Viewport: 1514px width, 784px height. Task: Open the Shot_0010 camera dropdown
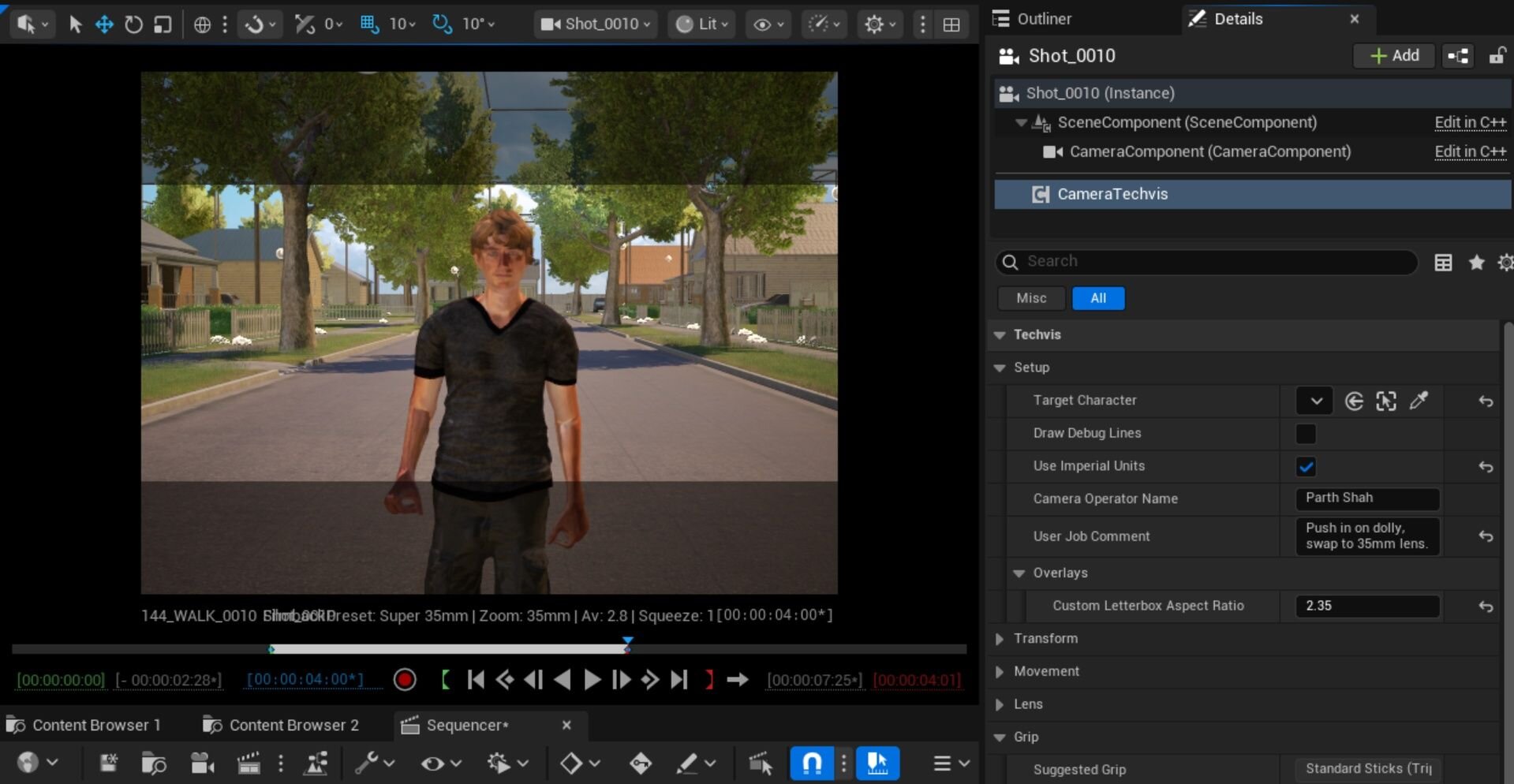click(x=596, y=24)
